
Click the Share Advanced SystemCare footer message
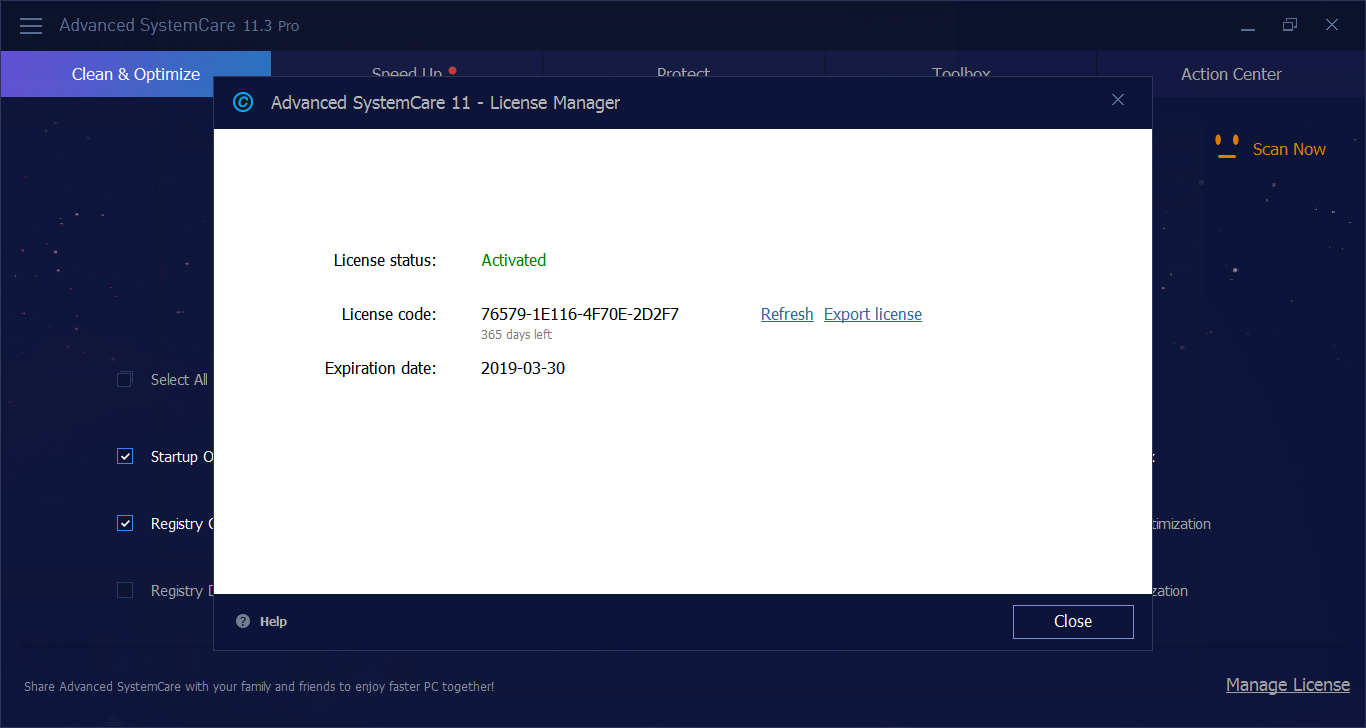[x=259, y=687]
